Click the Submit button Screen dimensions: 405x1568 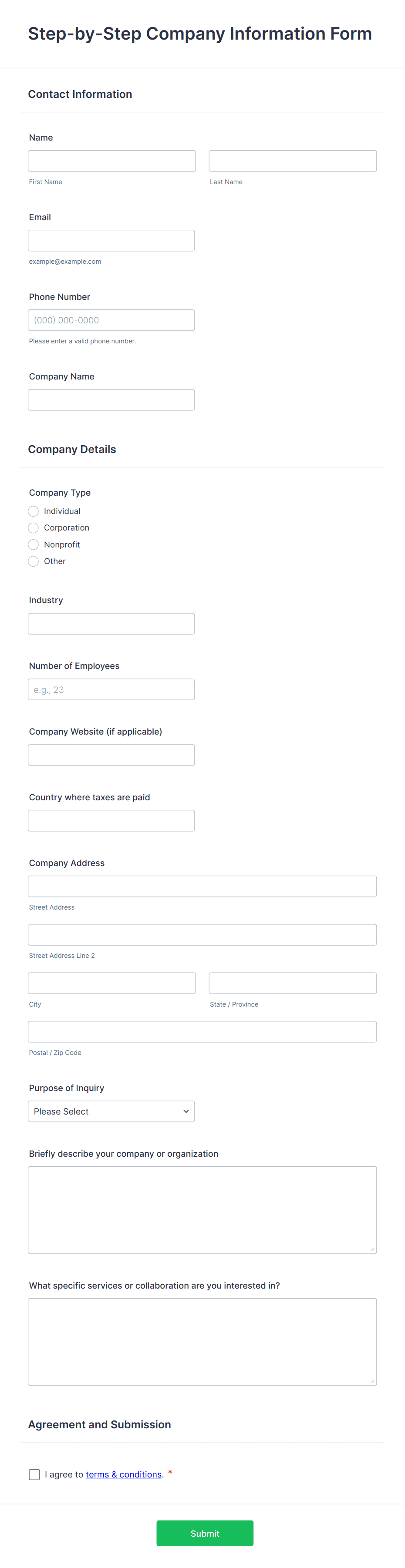click(x=205, y=1533)
